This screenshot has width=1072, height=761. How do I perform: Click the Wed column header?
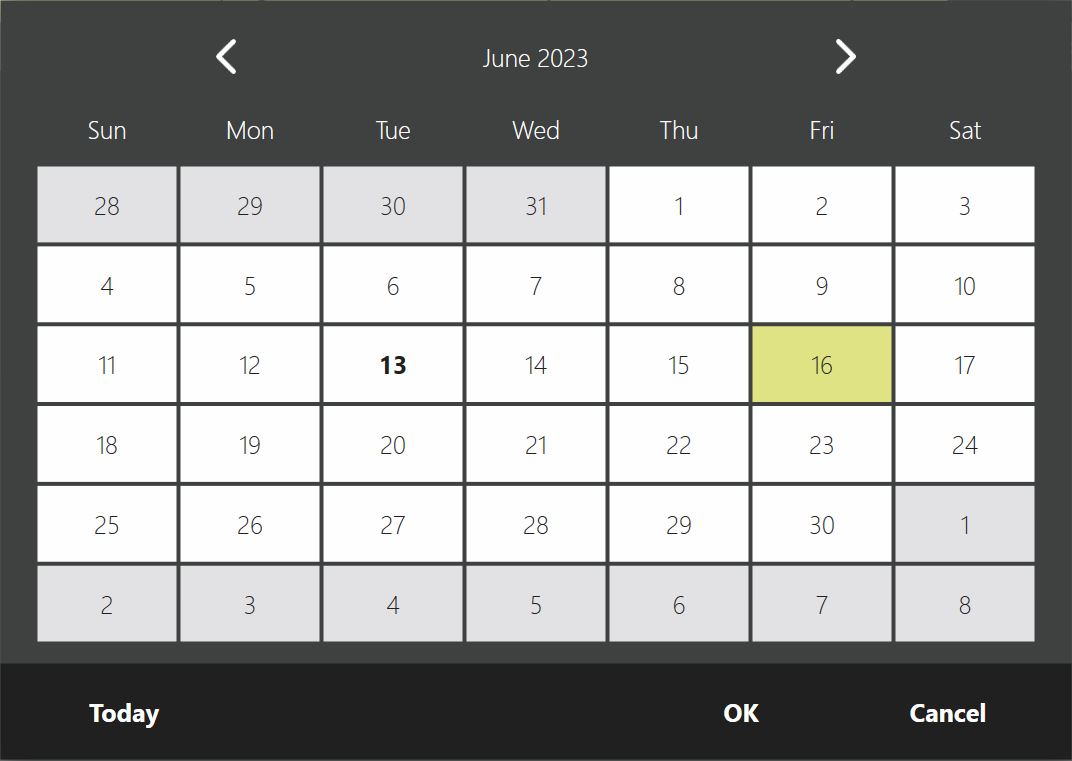coord(536,130)
